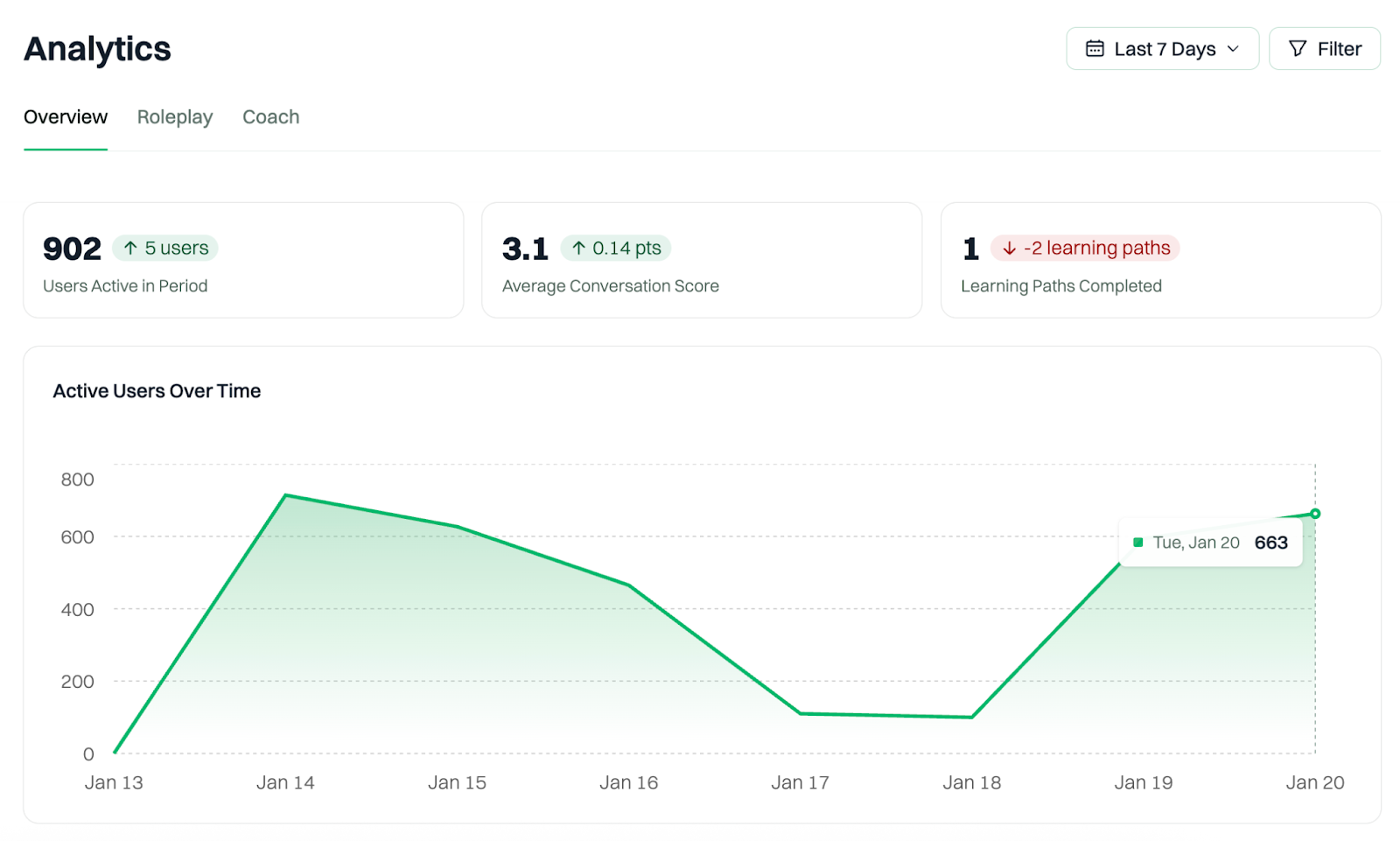Open the Coach tab
This screenshot has width=1400, height=841.
[x=271, y=117]
